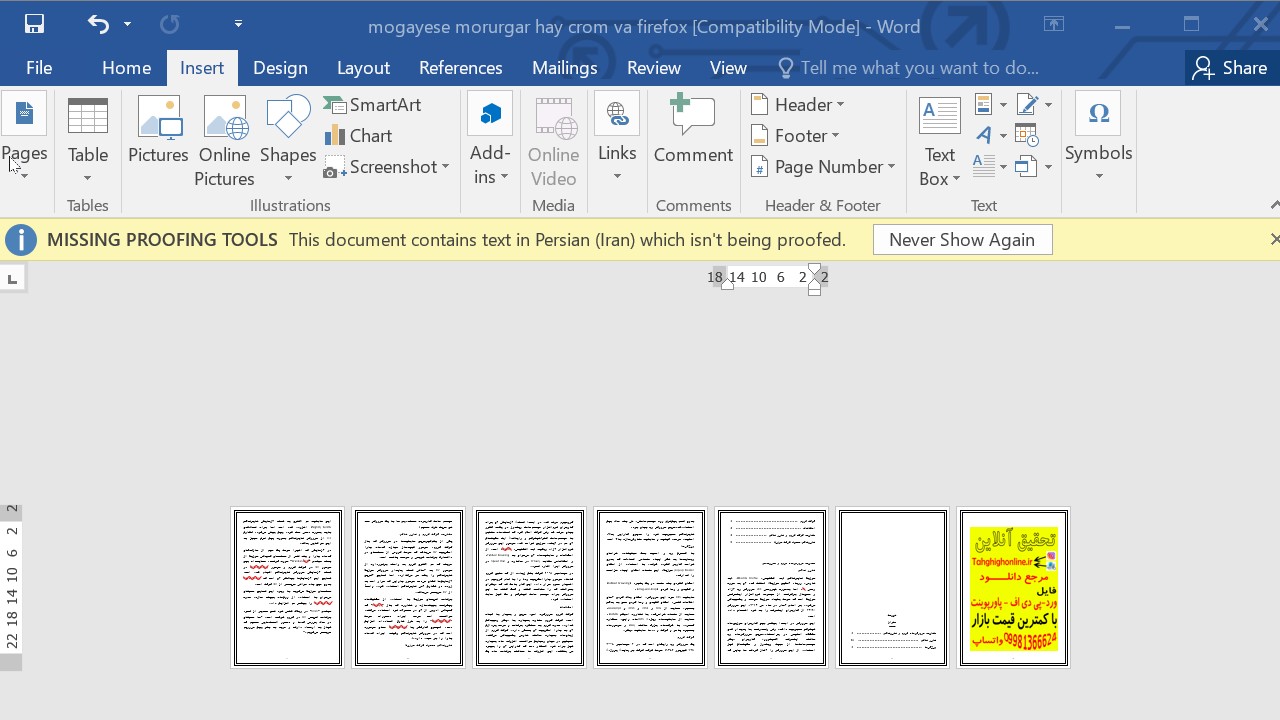
Task: Click the Online Video button
Action: 553,141
